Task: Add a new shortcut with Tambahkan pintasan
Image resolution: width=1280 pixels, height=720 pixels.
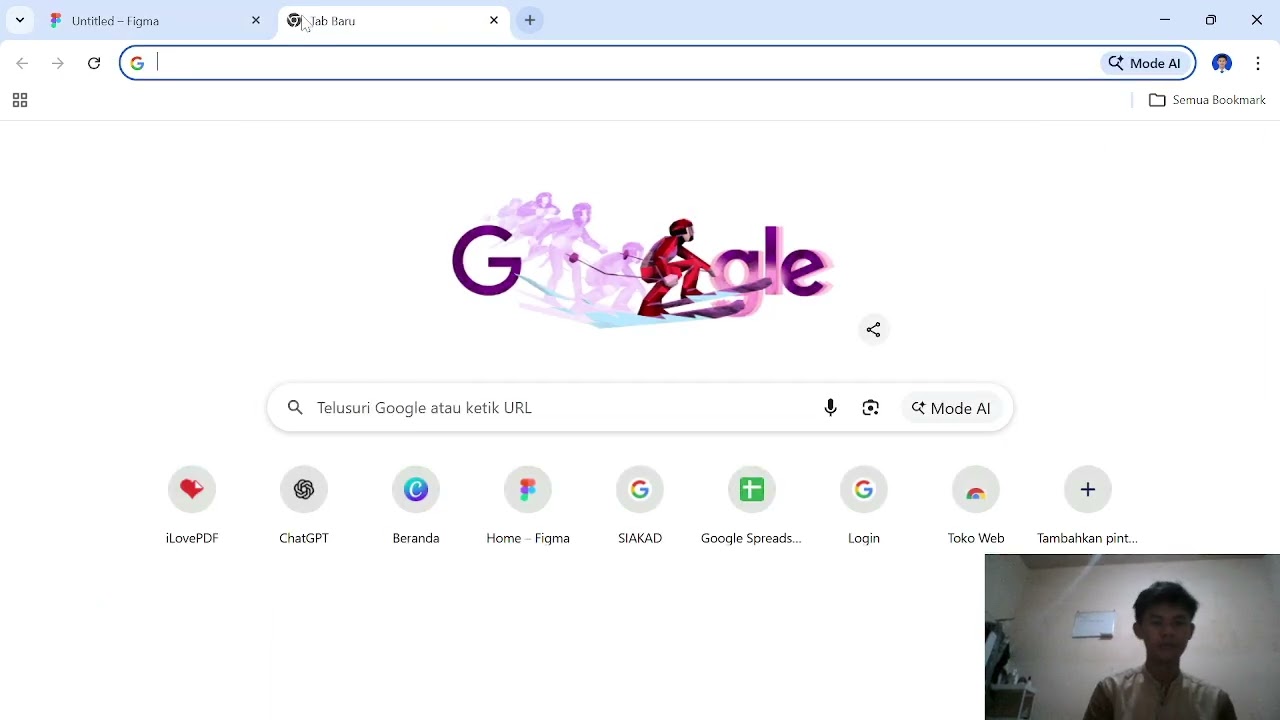Action: 1088,506
